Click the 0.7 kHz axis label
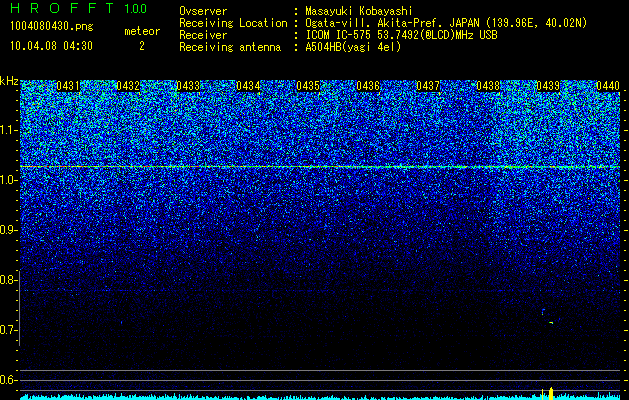 [8, 330]
